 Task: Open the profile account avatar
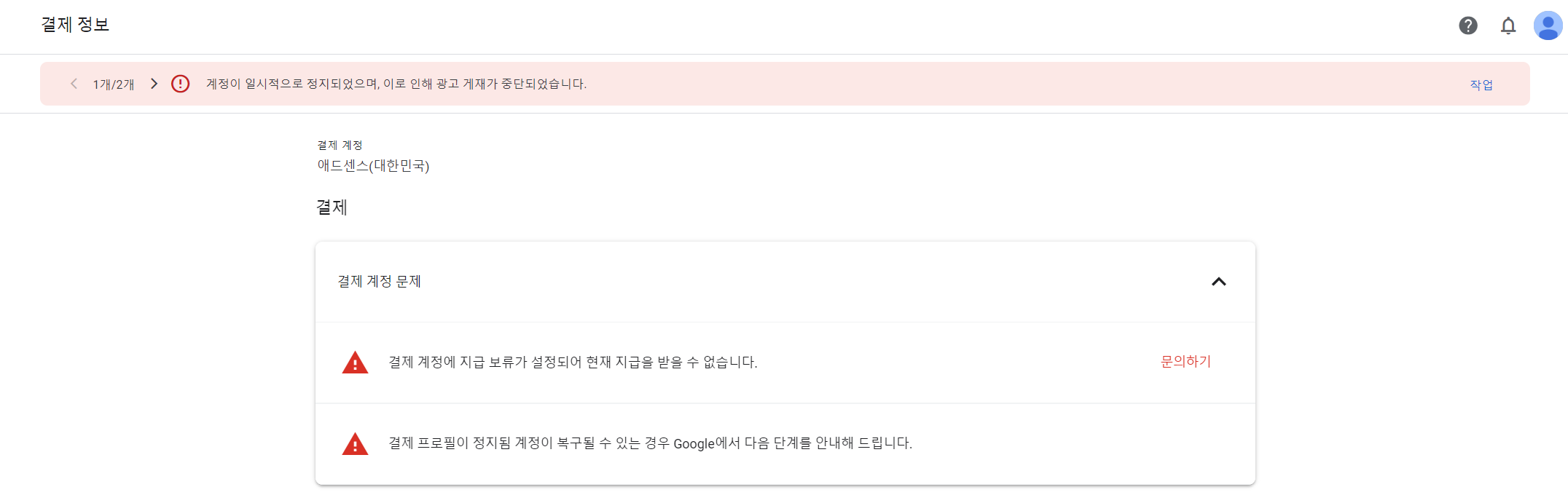point(1548,26)
